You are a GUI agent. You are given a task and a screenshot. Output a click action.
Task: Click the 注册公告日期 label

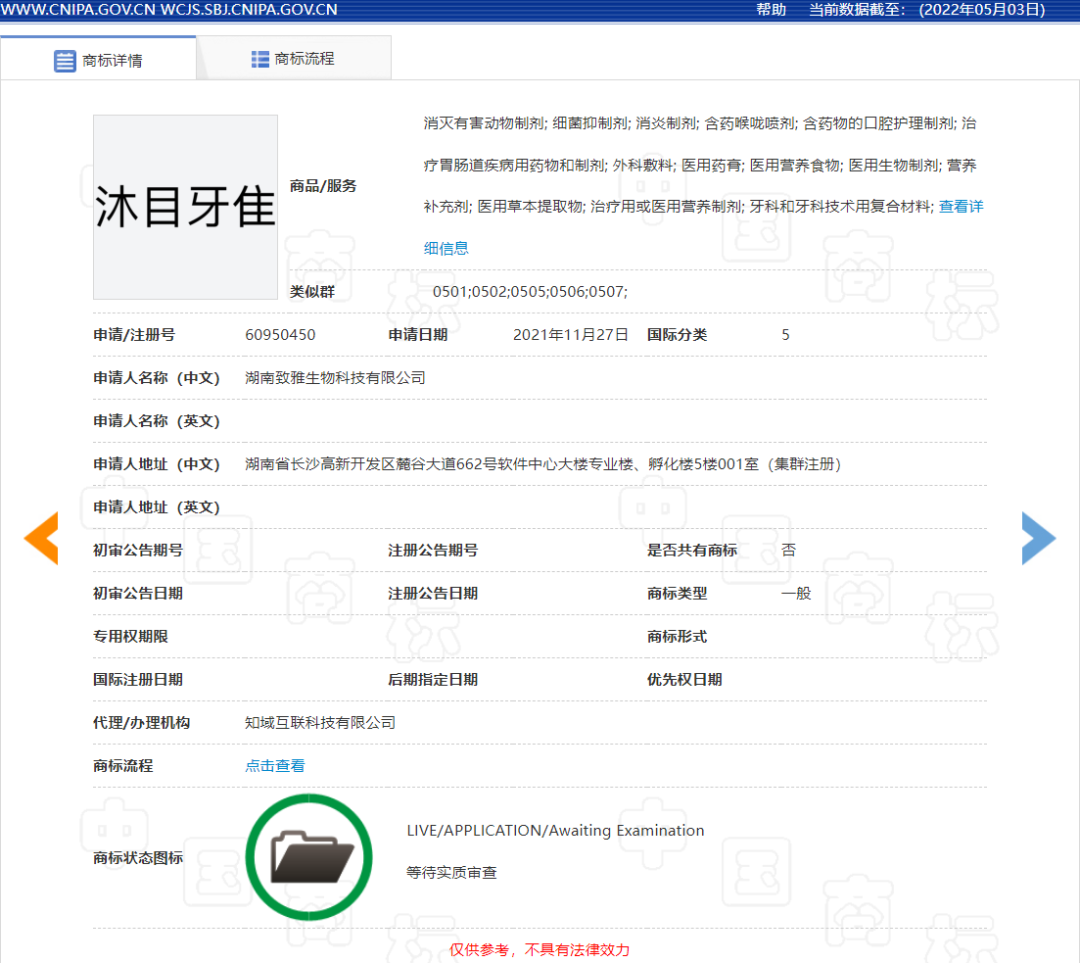[x=433, y=593]
